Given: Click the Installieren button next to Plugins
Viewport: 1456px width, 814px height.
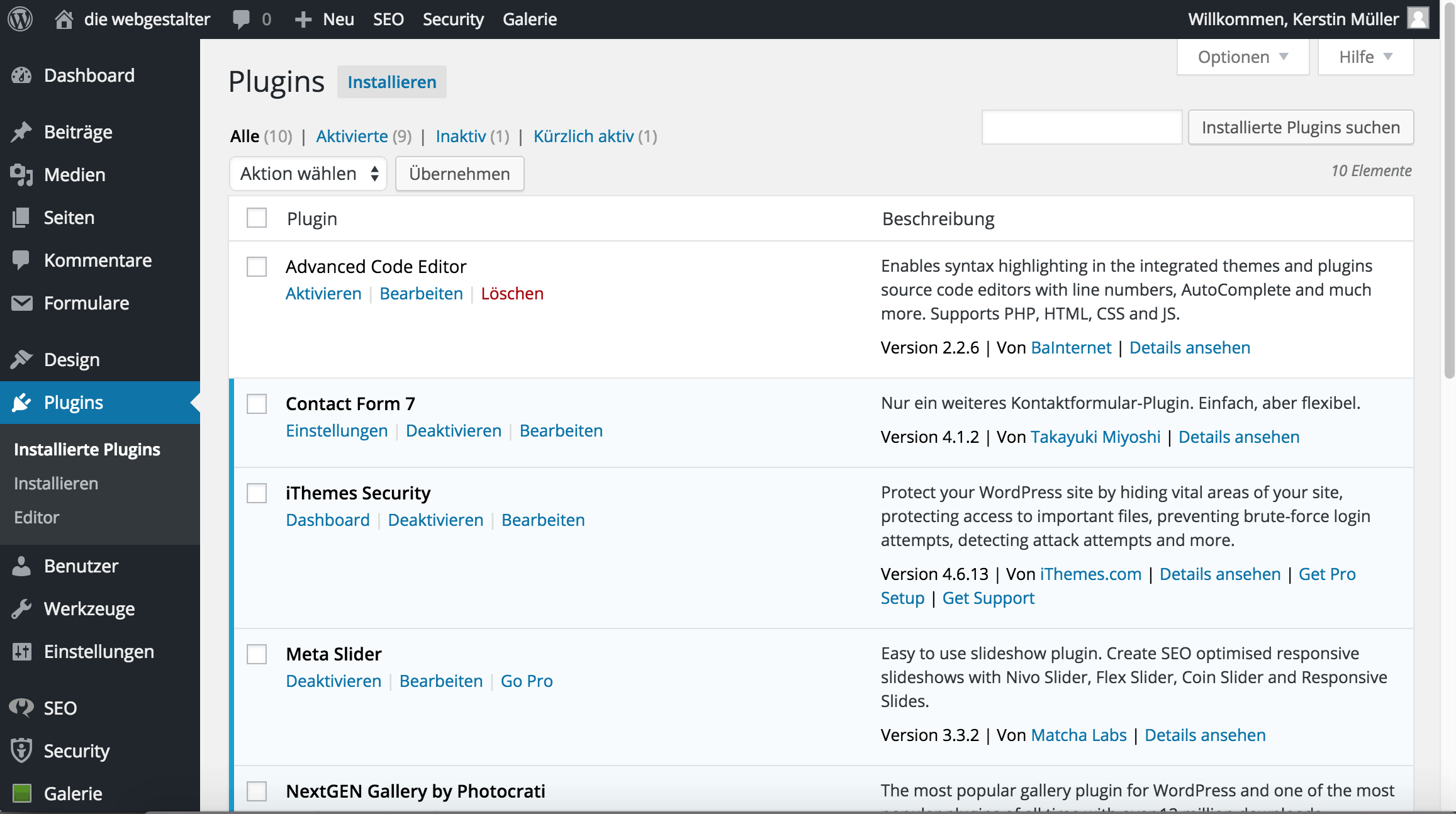Looking at the screenshot, I should [x=391, y=82].
